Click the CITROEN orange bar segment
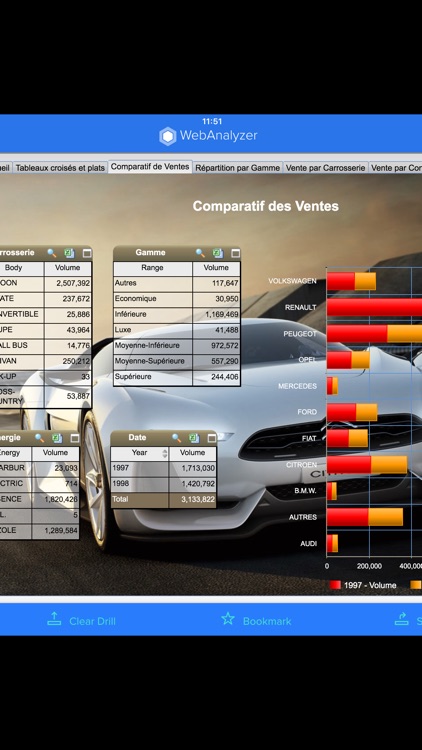The height and width of the screenshot is (750, 422). [x=389, y=464]
